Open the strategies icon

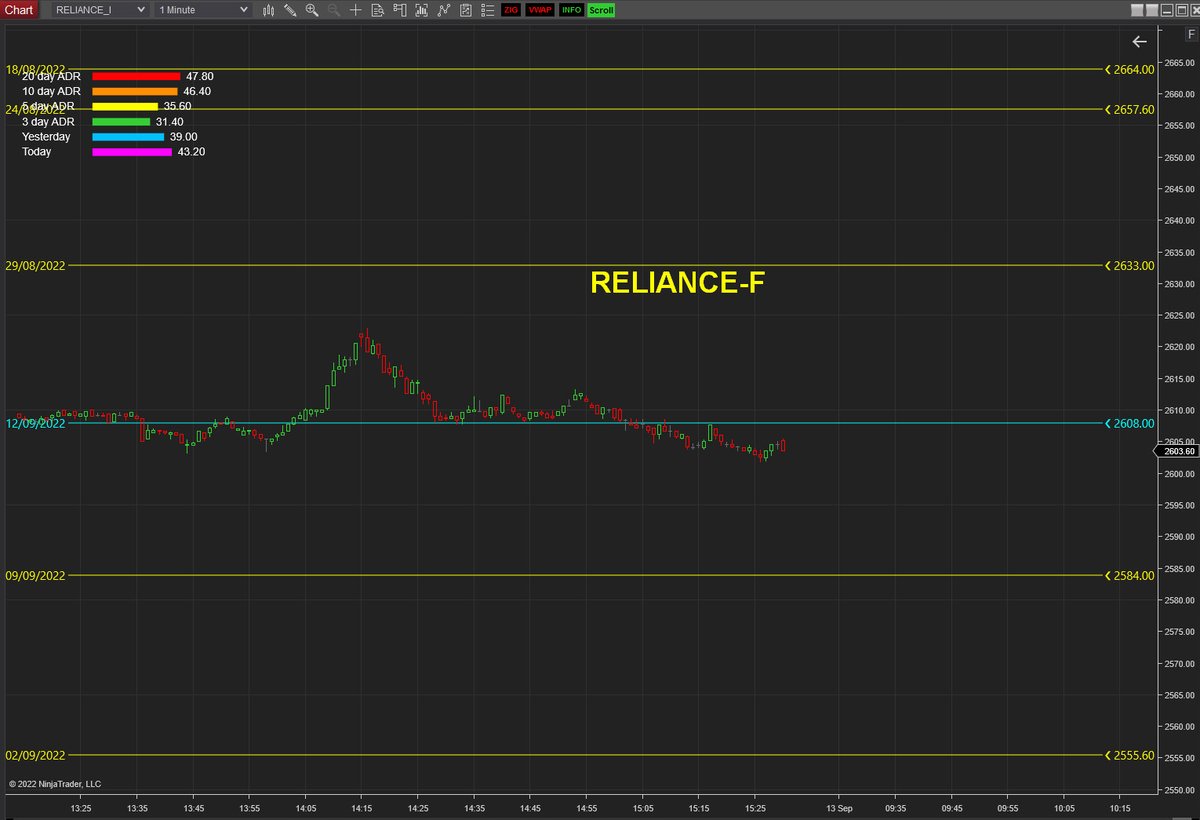(x=465, y=10)
